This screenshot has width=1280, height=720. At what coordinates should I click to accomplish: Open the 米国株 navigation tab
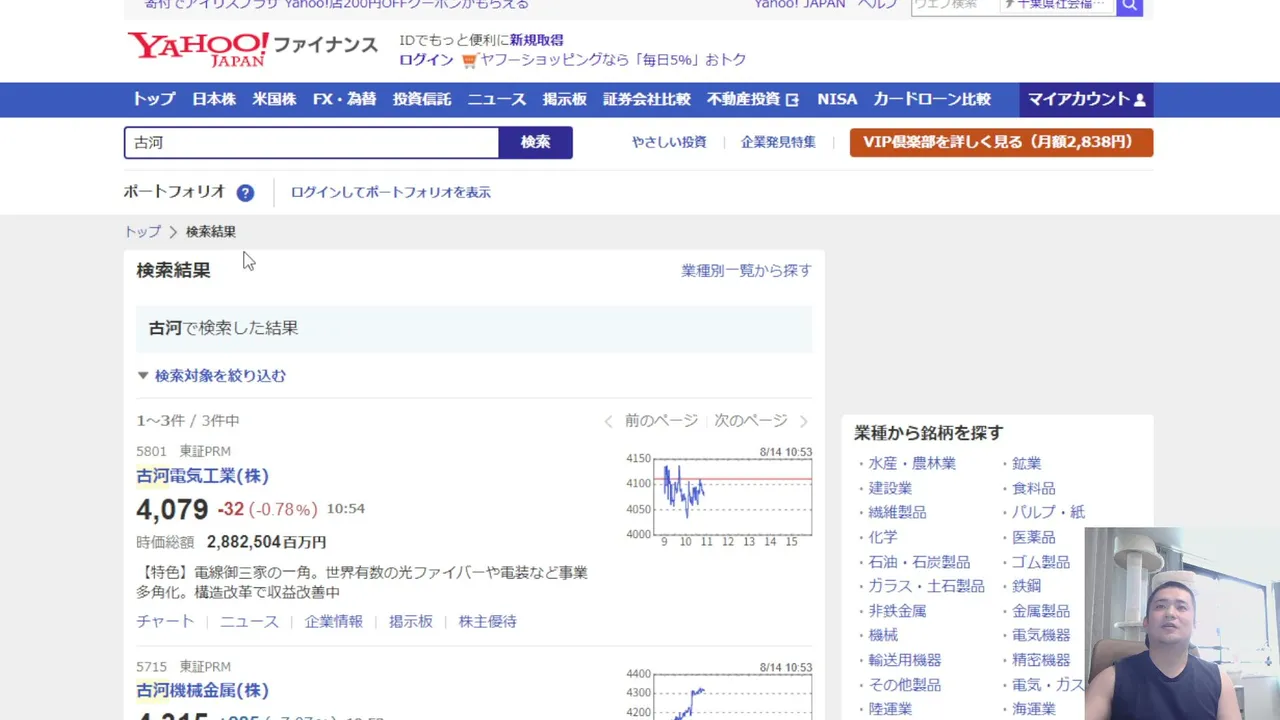274,99
